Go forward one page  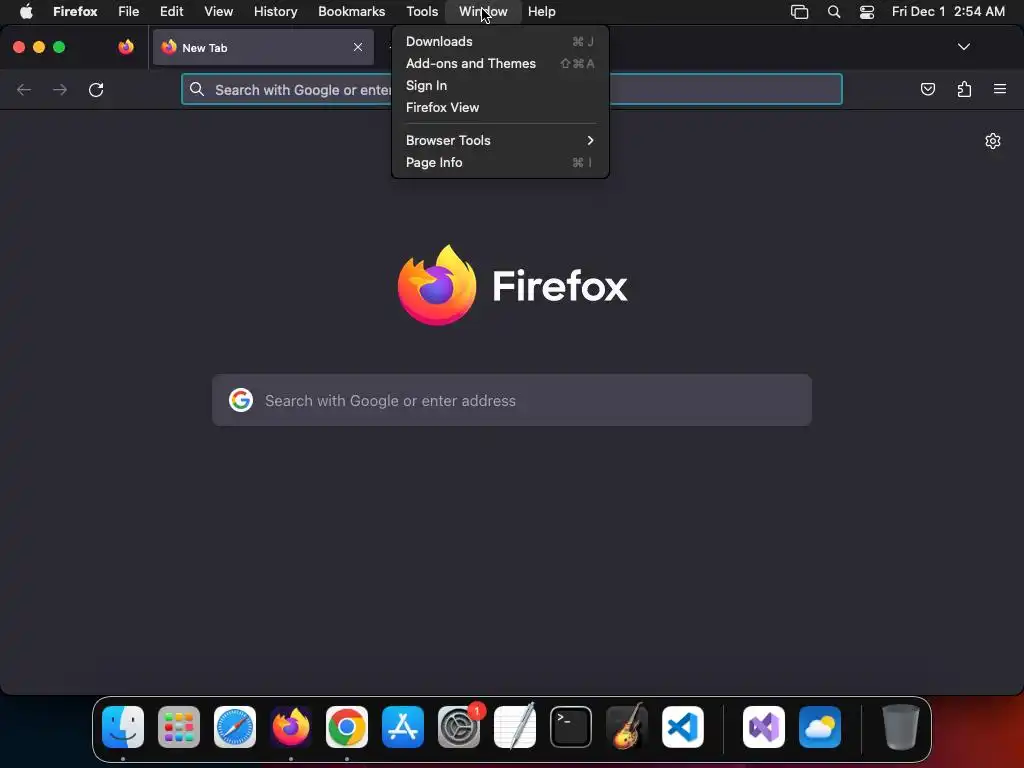[60, 89]
